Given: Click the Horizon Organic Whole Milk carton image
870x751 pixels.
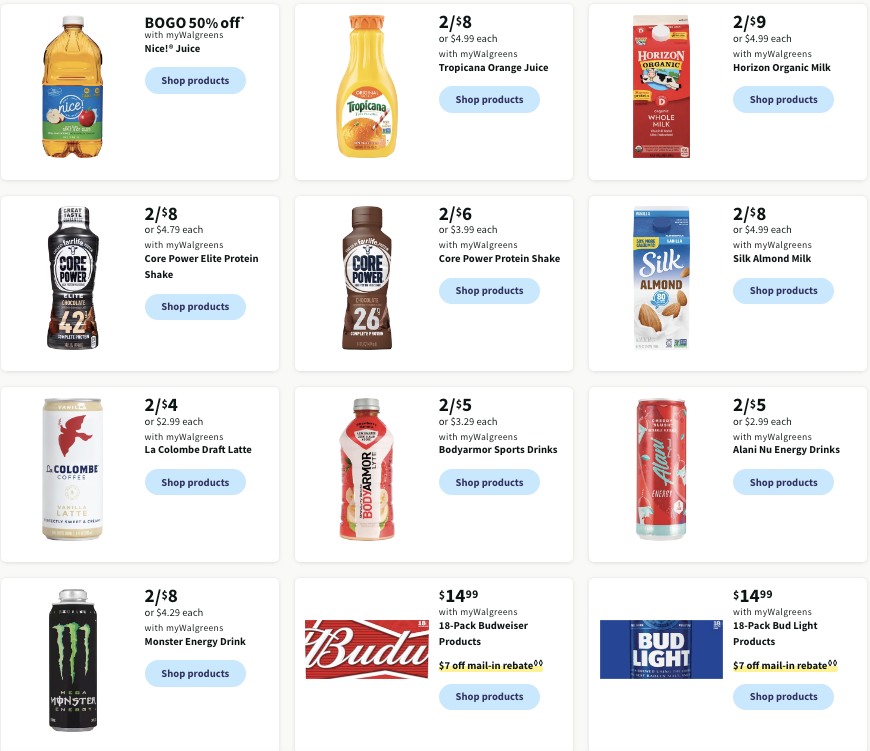Looking at the screenshot, I should click(x=661, y=86).
